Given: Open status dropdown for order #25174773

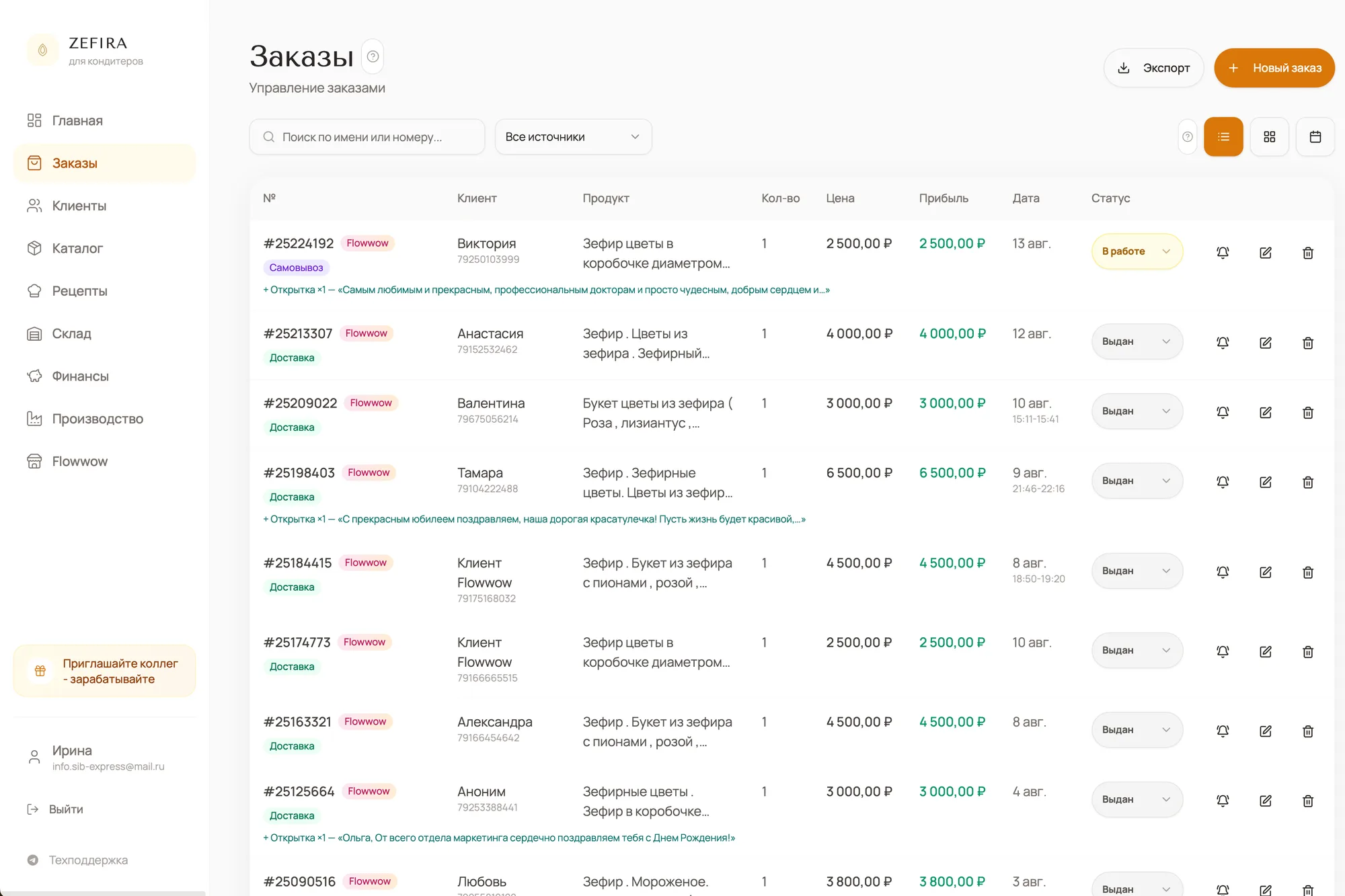Looking at the screenshot, I should (1137, 650).
